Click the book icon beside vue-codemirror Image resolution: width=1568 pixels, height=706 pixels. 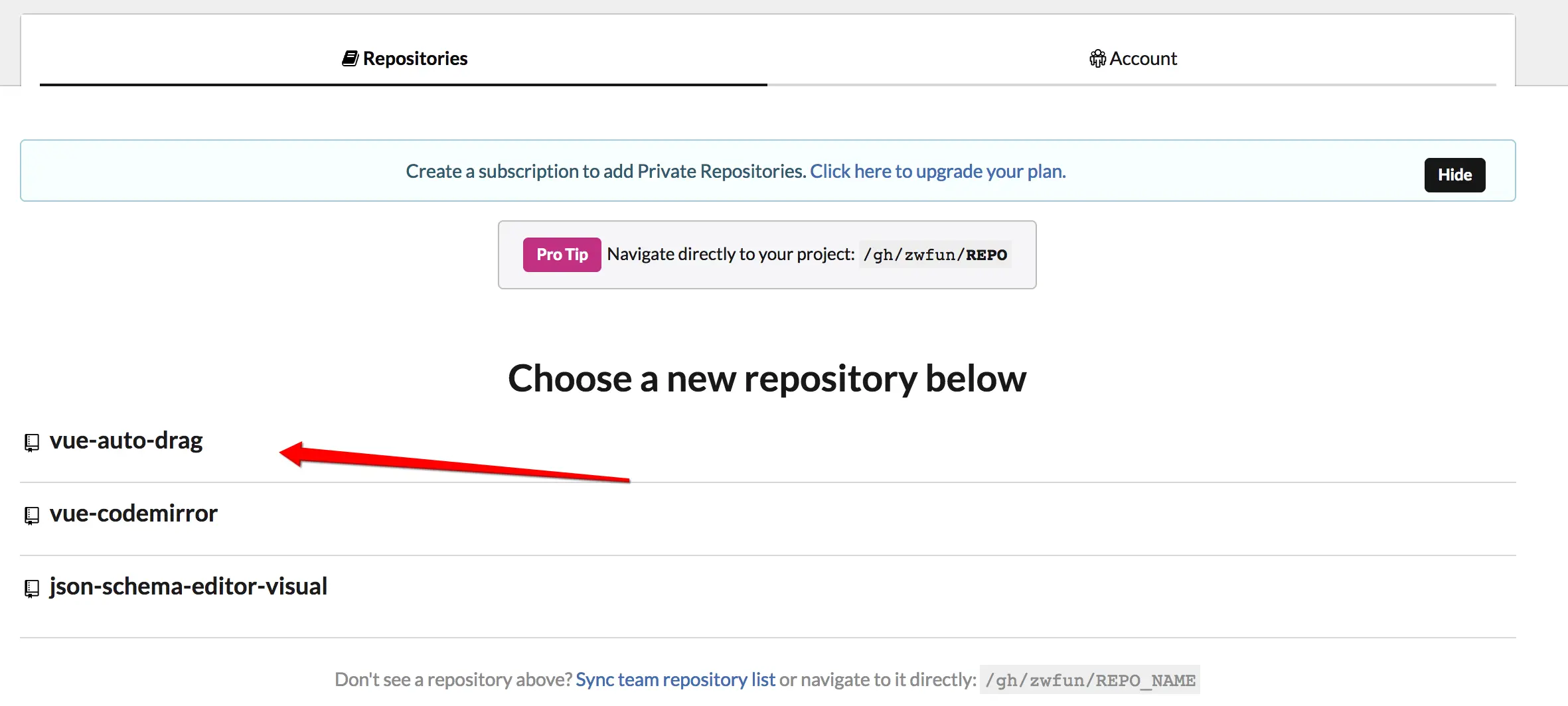(31, 516)
